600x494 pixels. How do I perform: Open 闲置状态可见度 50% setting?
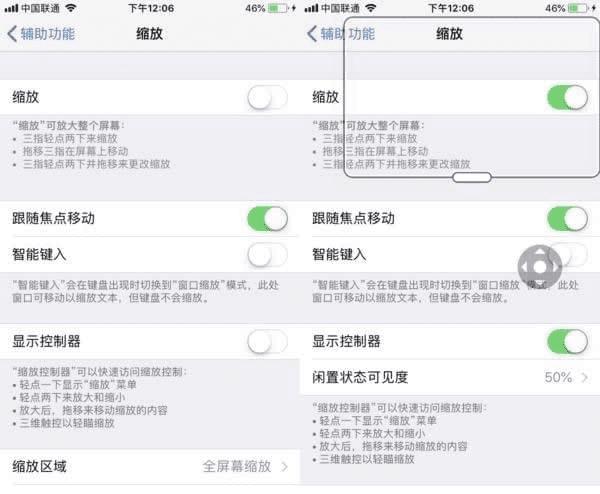pyautogui.click(x=450, y=378)
